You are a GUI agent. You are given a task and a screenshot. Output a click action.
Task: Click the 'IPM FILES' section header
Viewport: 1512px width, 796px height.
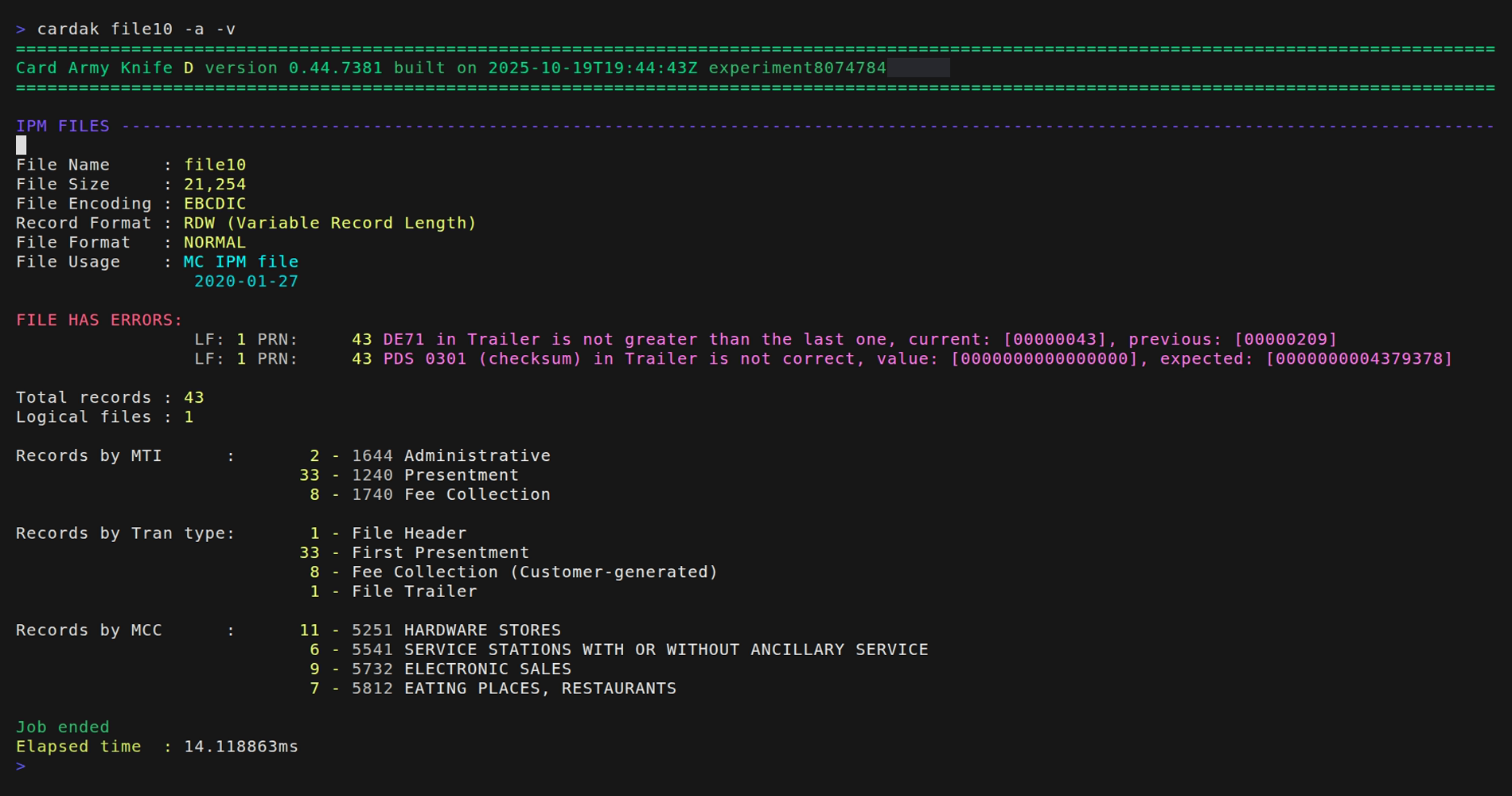(x=63, y=126)
